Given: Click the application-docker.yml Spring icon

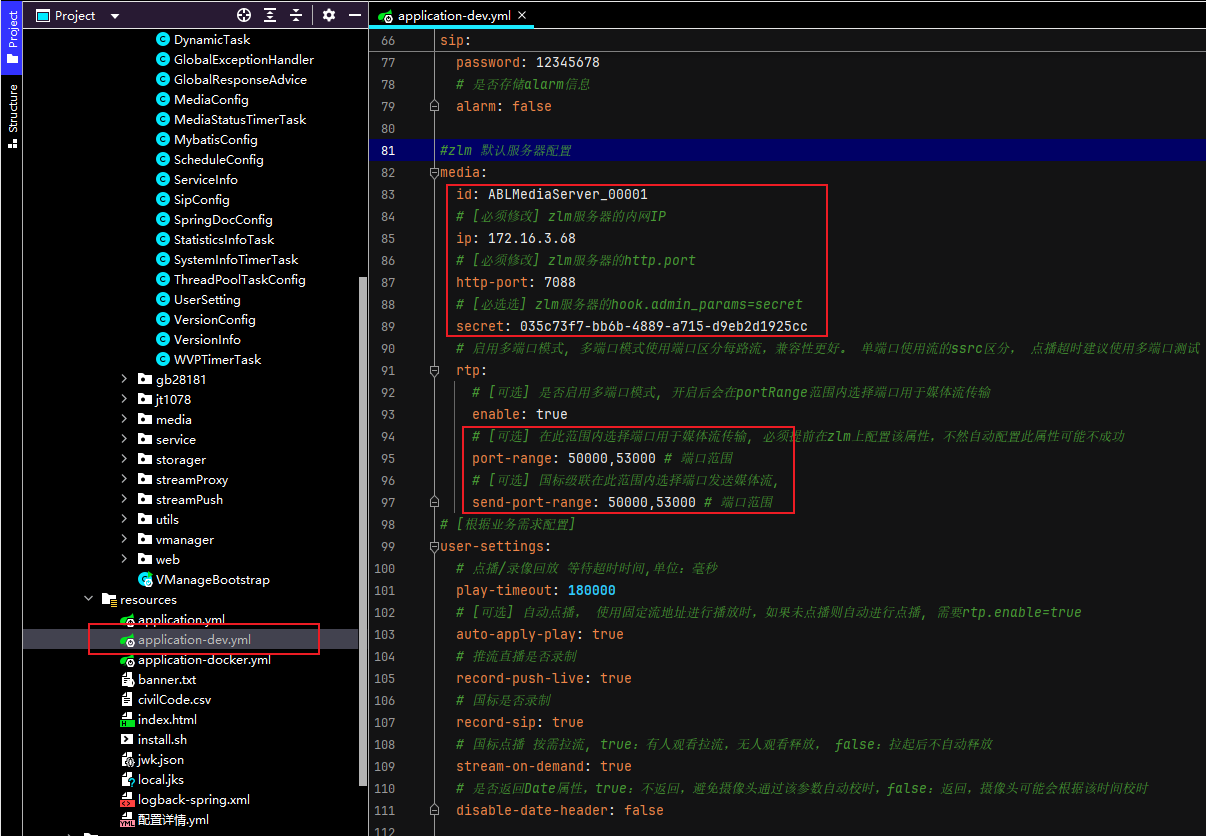Looking at the screenshot, I should point(127,659).
